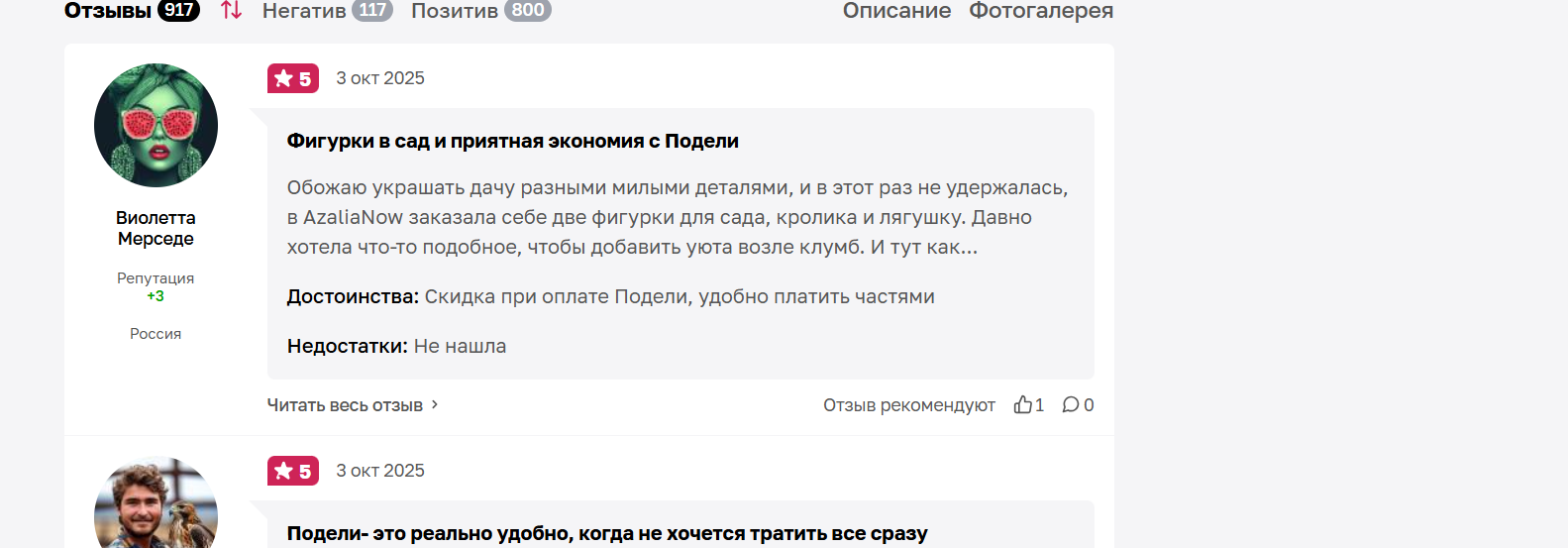Click the Репутация label under Виолетта Мерседе
1568x548 pixels.
[x=156, y=278]
